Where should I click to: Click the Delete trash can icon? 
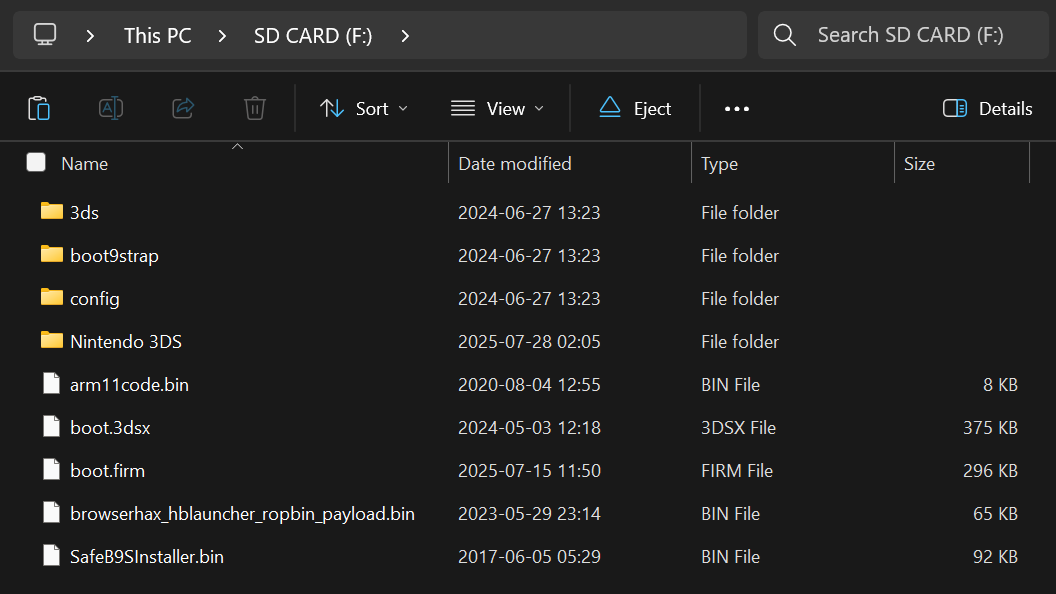coord(255,108)
